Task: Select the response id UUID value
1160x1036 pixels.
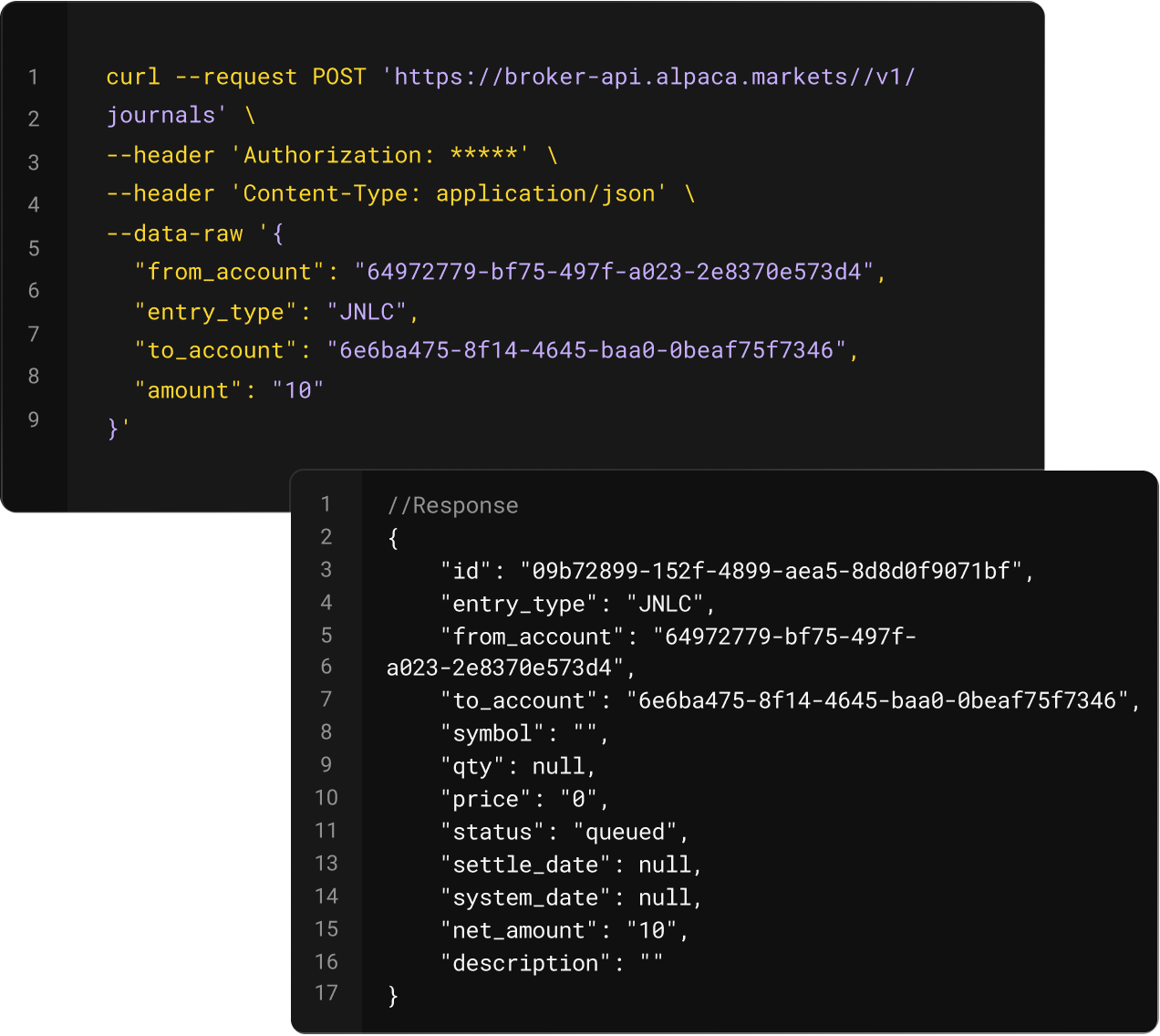Action: pyautogui.click(x=771, y=571)
